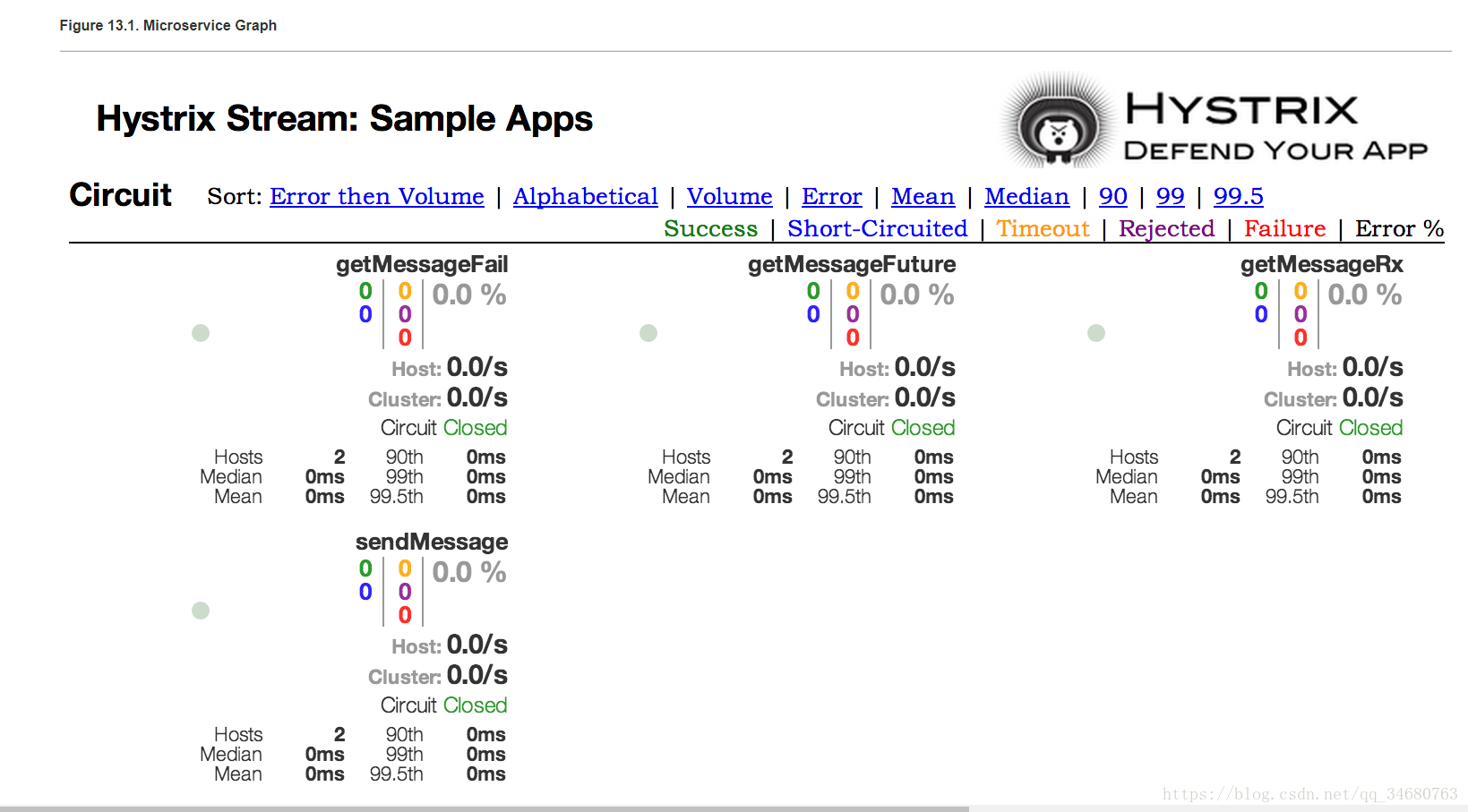Image resolution: width=1468 pixels, height=812 pixels.
Task: Click getMessageFuture orange timeout count
Action: click(x=853, y=291)
